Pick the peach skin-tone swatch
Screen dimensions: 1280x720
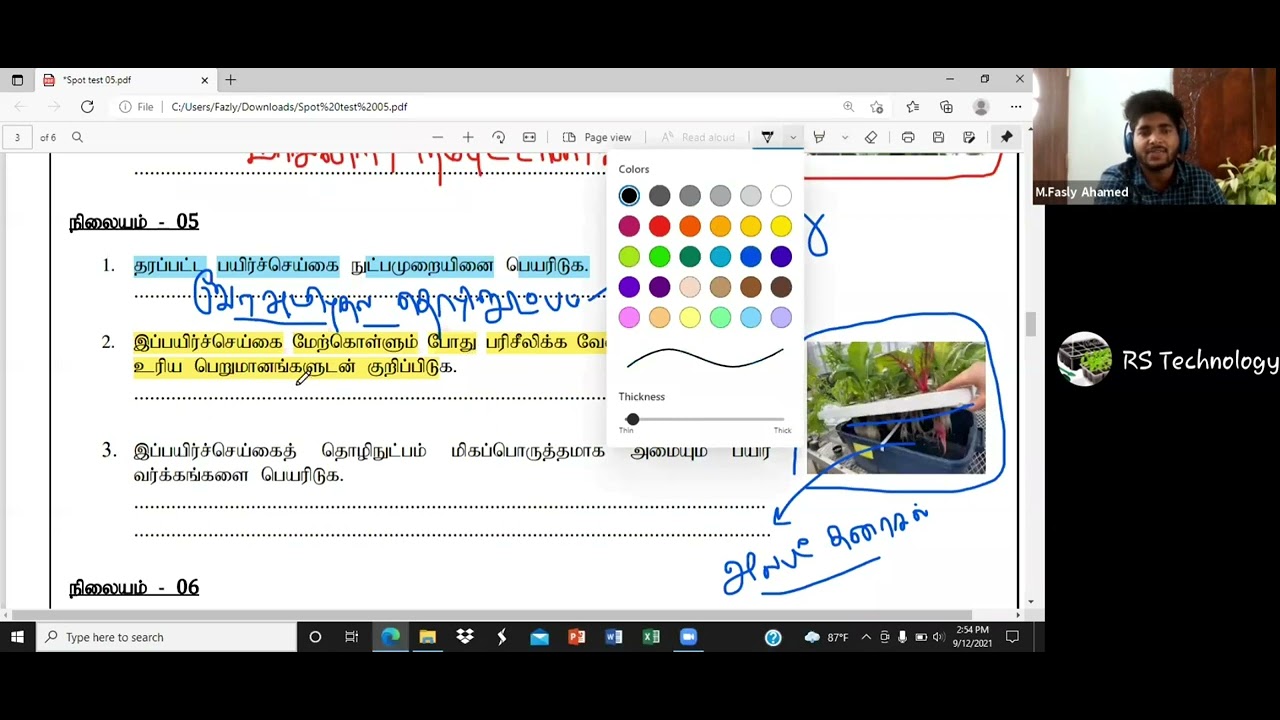tap(690, 287)
